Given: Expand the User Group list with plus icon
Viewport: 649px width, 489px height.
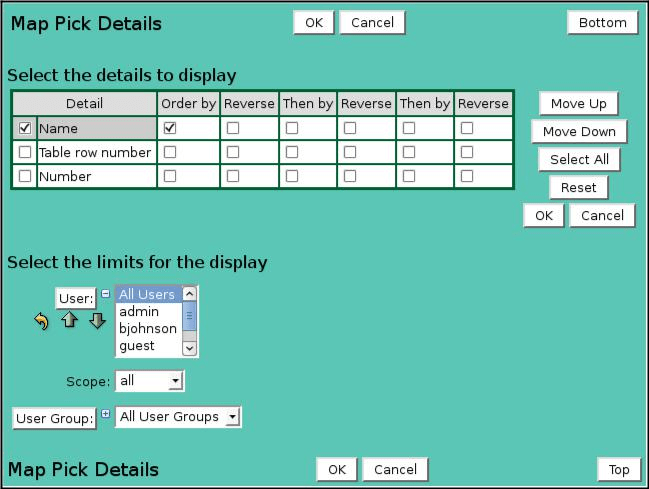Looking at the screenshot, I should [106, 414].
